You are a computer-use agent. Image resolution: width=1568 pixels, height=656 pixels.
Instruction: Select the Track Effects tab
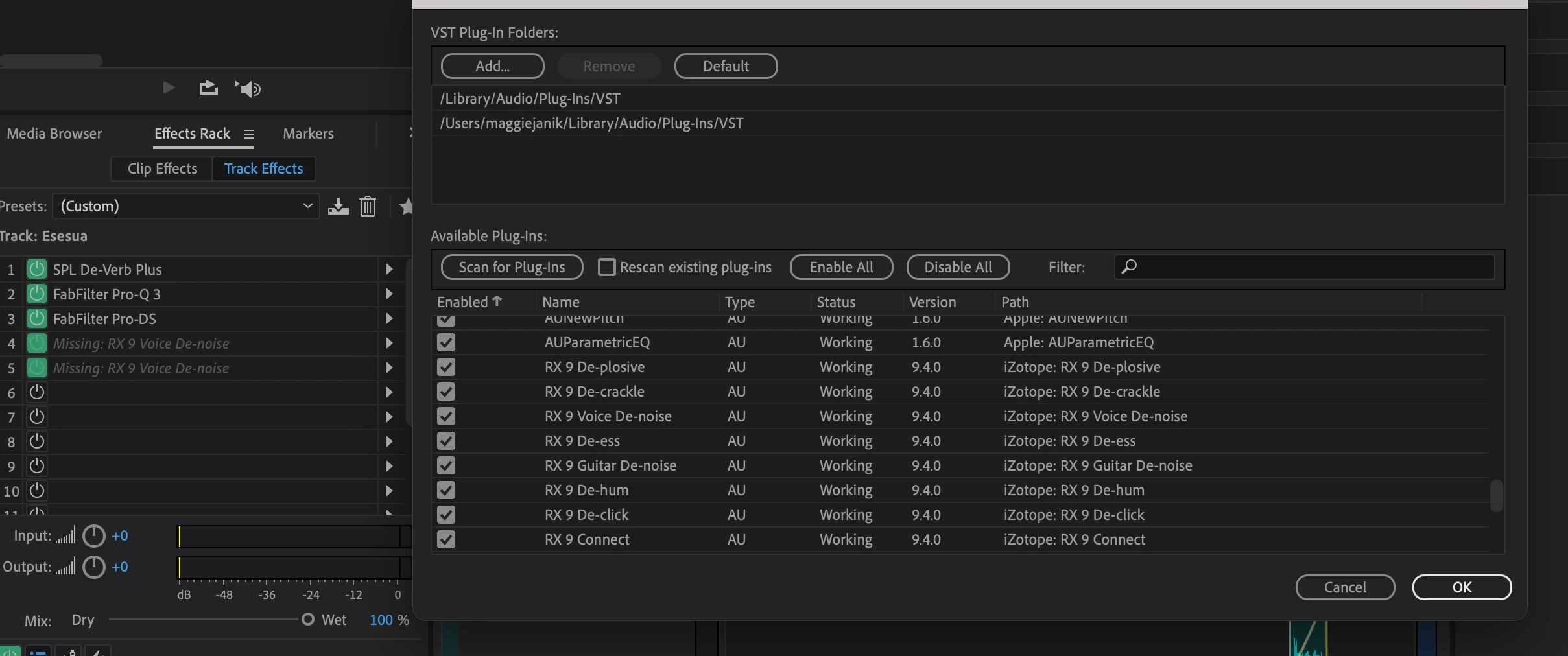[264, 169]
